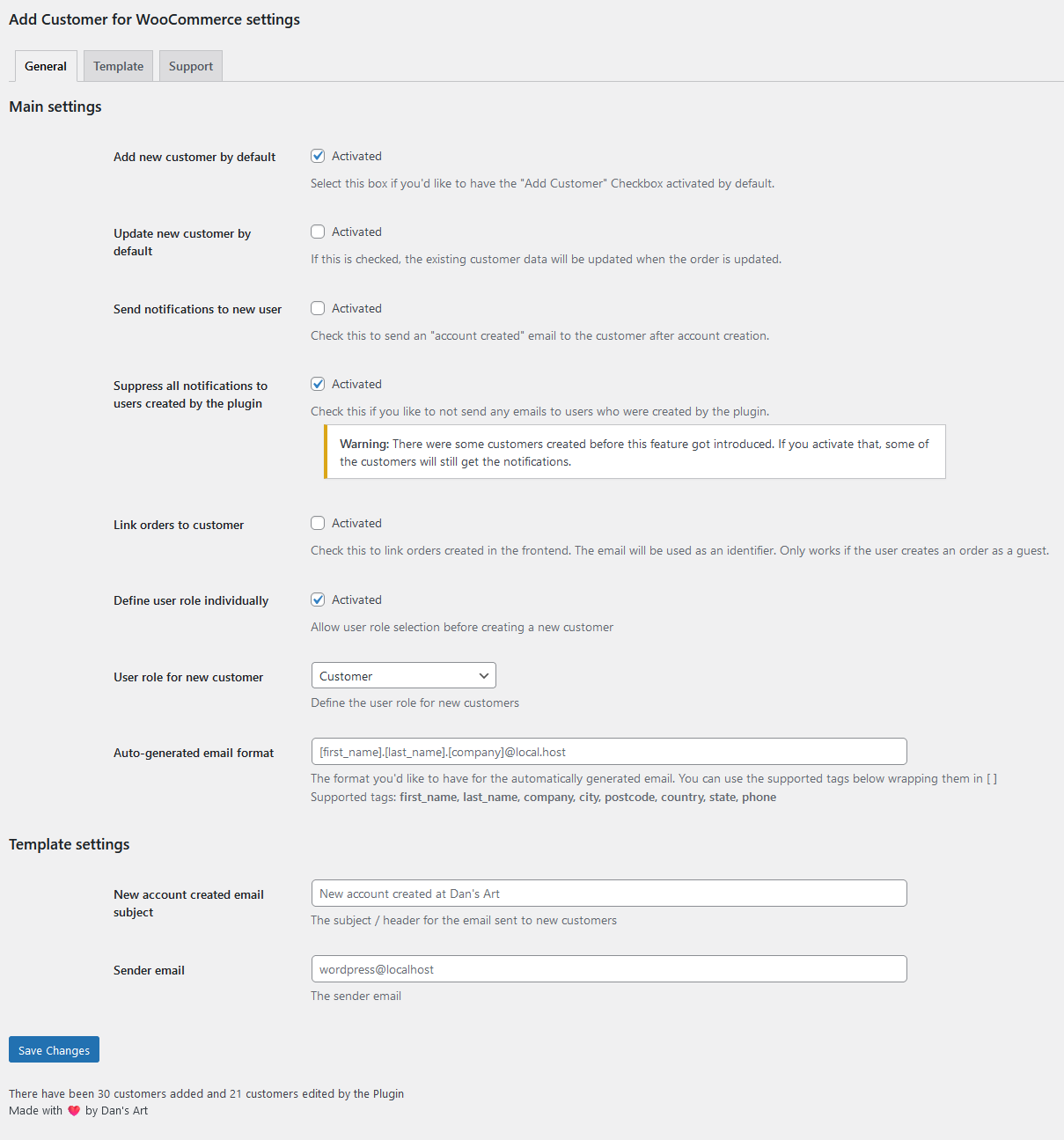Click the customers added statistics text
Image resolution: width=1064 pixels, height=1140 pixels.
[207, 1093]
